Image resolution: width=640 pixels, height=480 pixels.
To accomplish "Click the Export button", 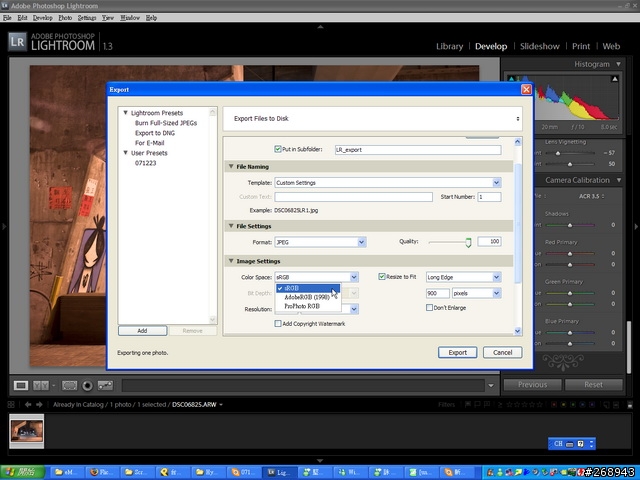I will [458, 353].
